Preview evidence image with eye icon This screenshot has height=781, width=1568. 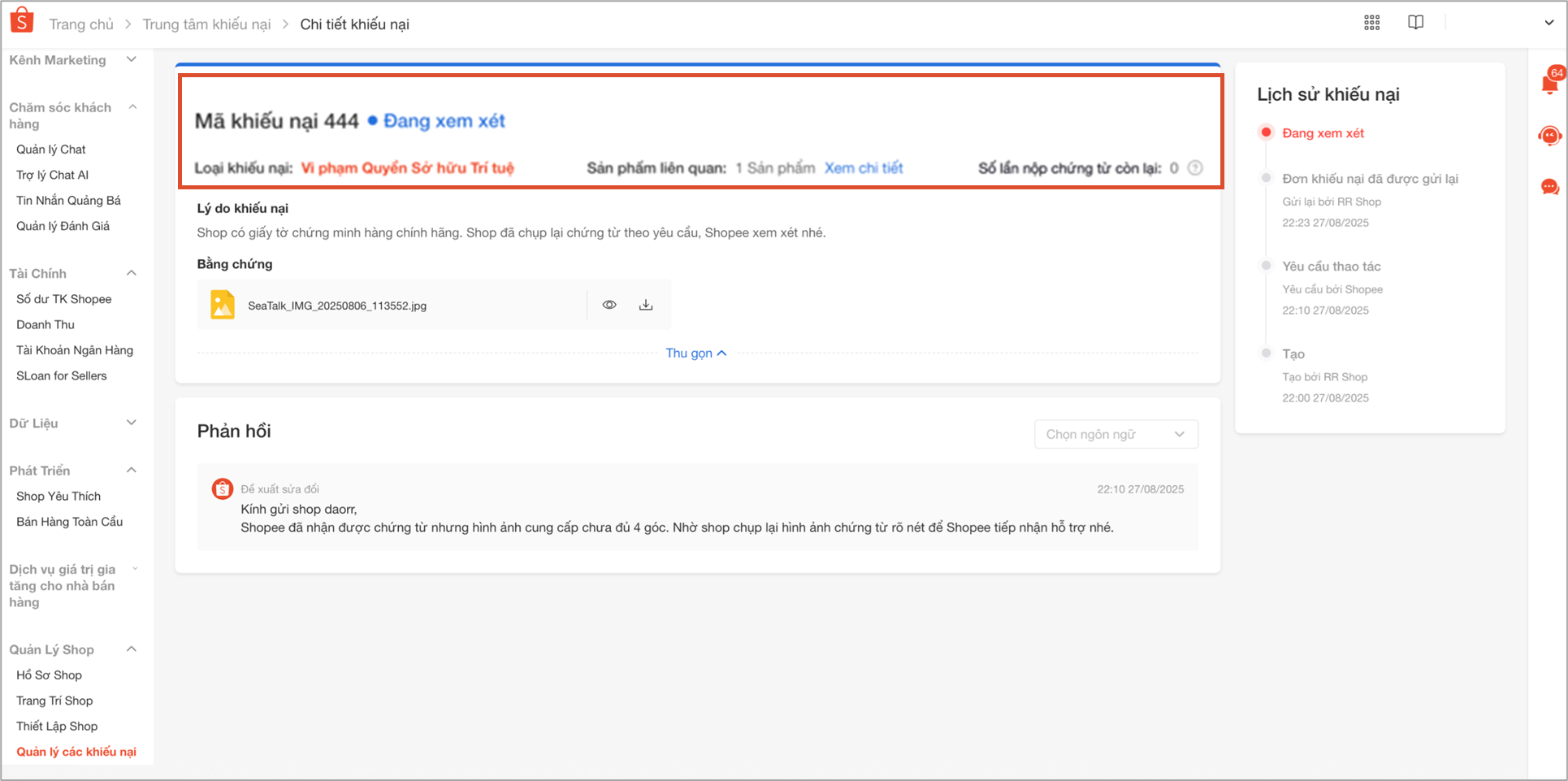(609, 305)
